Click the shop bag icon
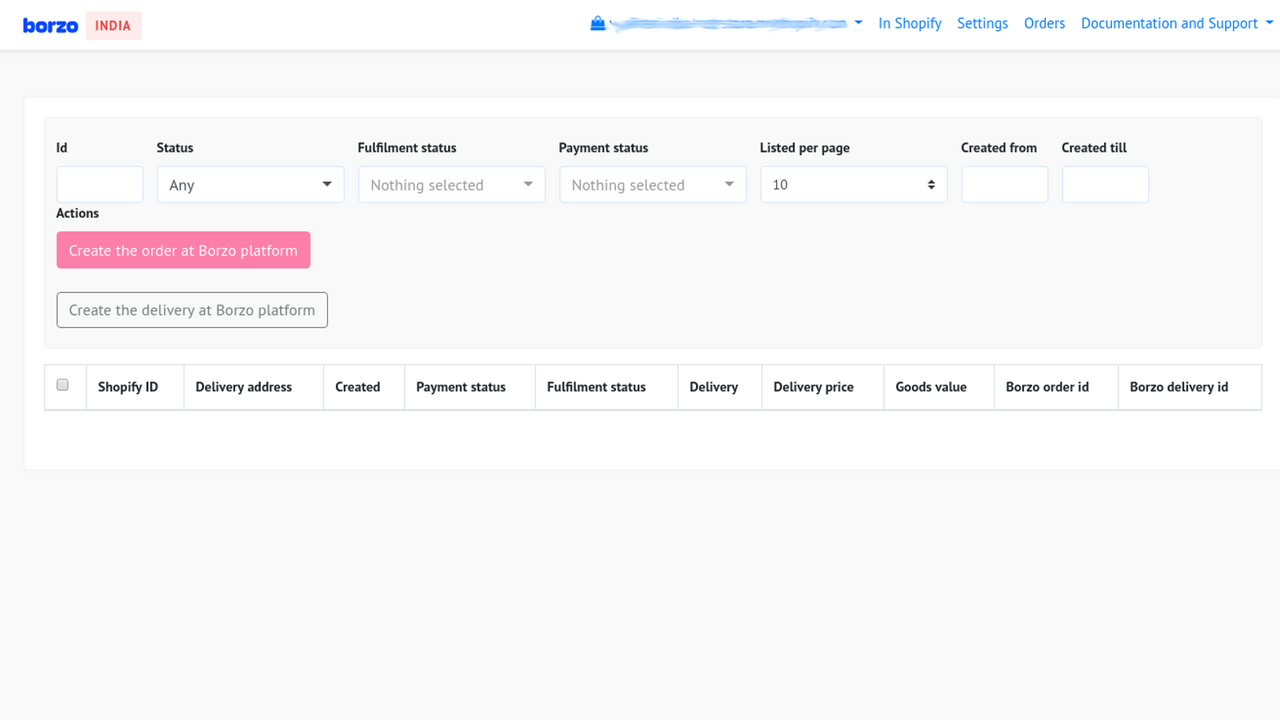Screen dimensions: 1280x720 point(598,23)
